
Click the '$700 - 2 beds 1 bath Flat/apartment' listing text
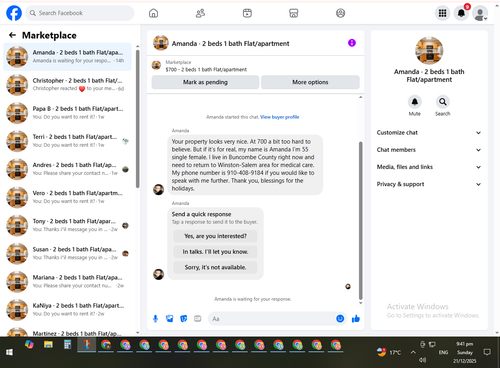(x=206, y=70)
